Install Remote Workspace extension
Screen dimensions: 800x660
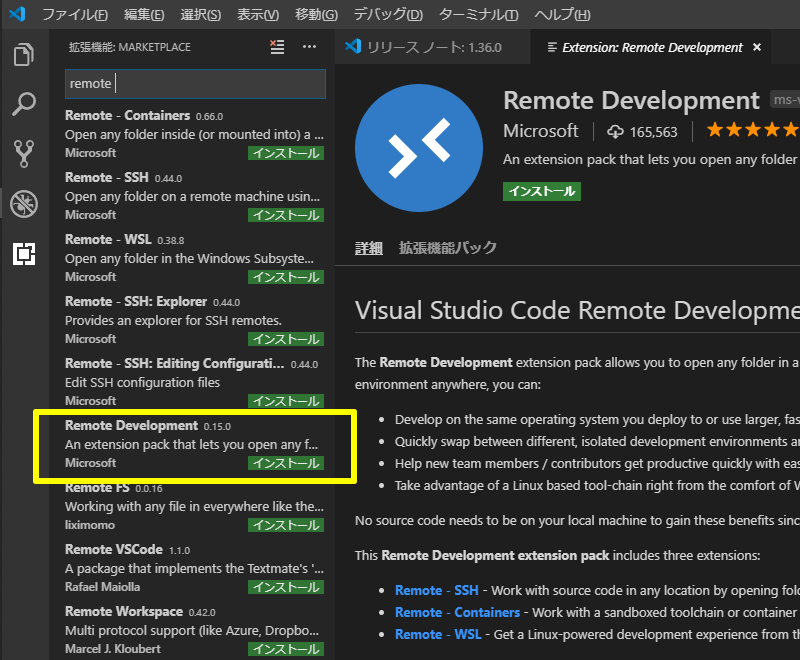[286, 649]
